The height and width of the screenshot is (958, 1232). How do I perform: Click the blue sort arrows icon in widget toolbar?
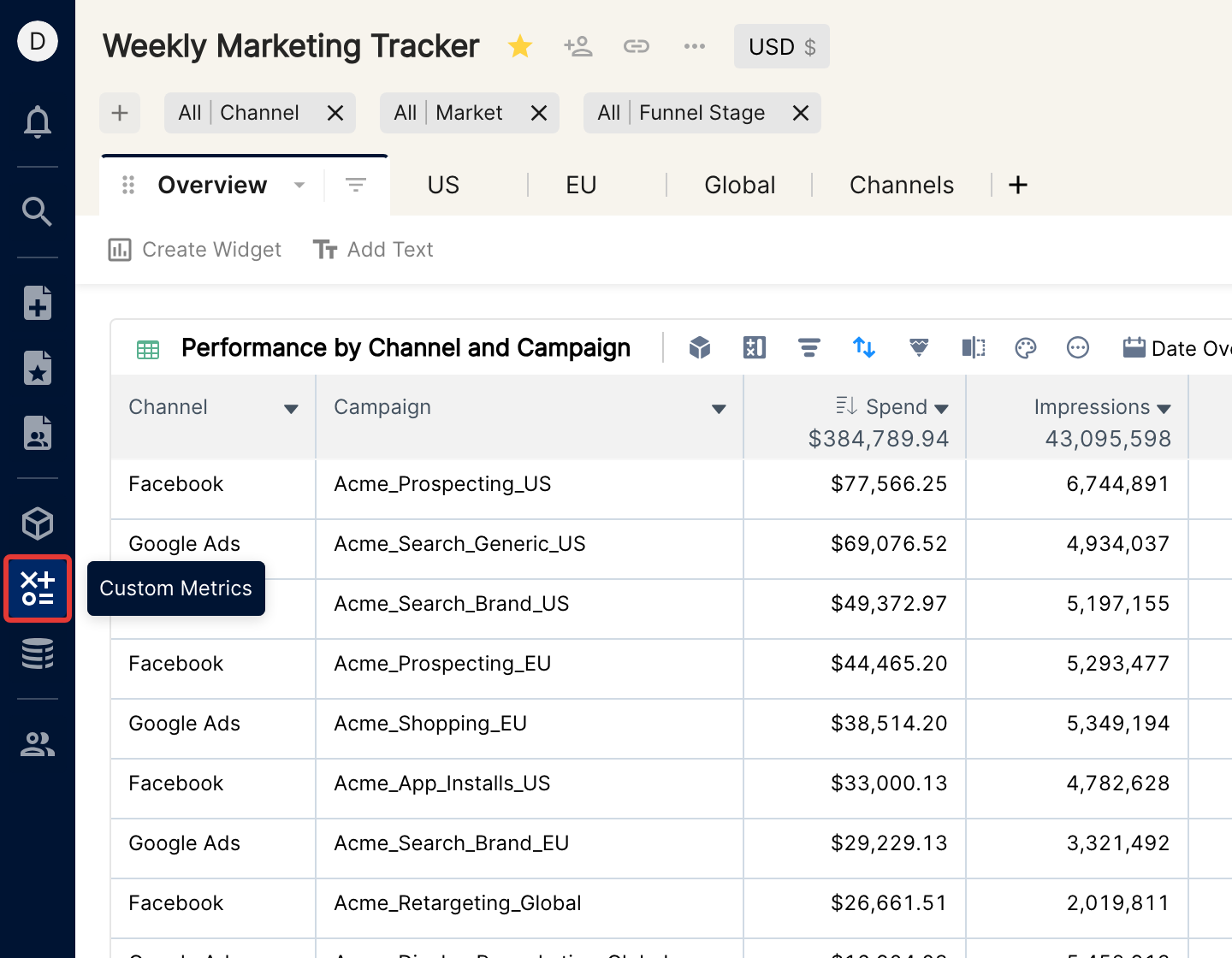[x=864, y=347]
